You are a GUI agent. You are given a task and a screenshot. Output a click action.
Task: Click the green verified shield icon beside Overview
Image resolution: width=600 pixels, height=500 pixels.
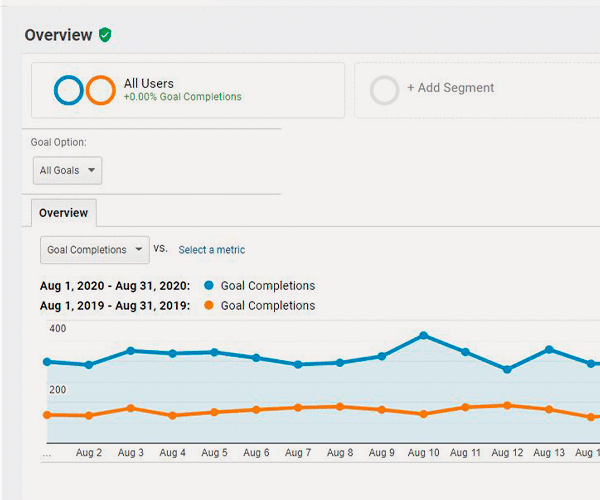(105, 35)
